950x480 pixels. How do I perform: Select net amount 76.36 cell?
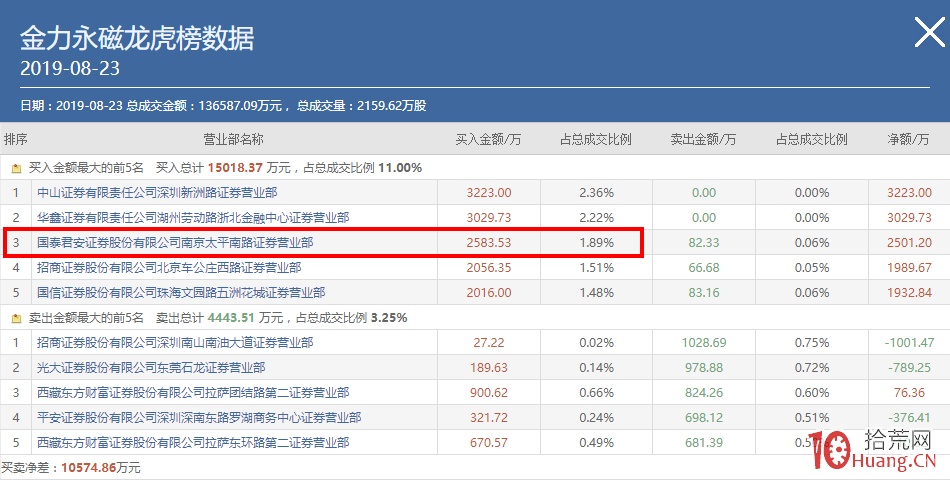tap(909, 393)
